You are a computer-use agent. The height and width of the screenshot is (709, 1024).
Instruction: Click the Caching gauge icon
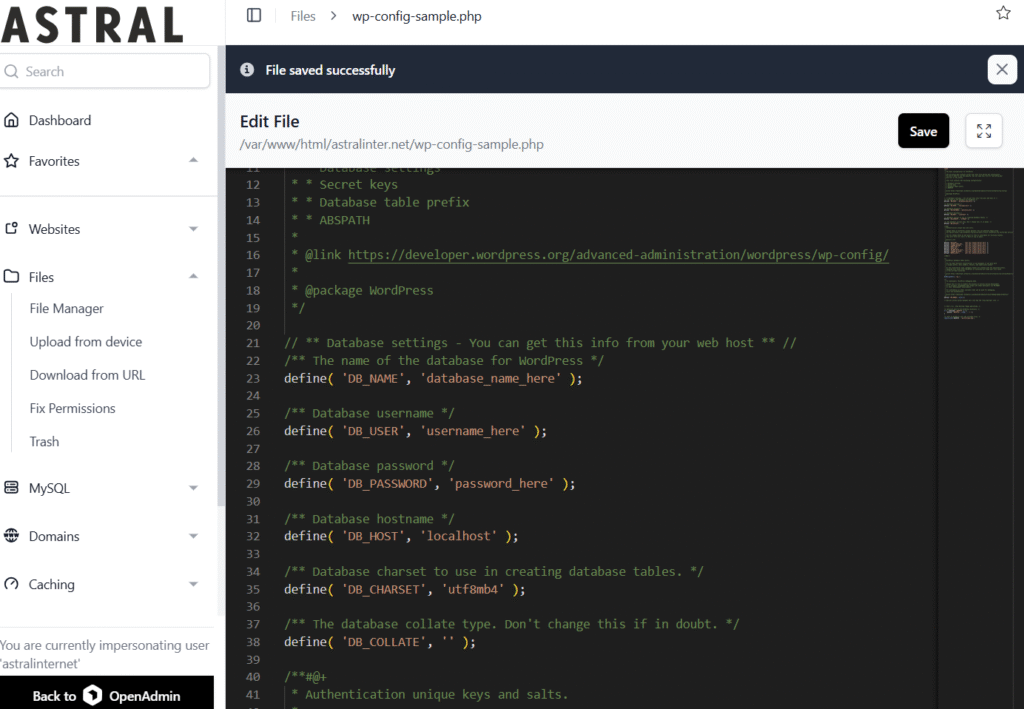pyautogui.click(x=11, y=584)
